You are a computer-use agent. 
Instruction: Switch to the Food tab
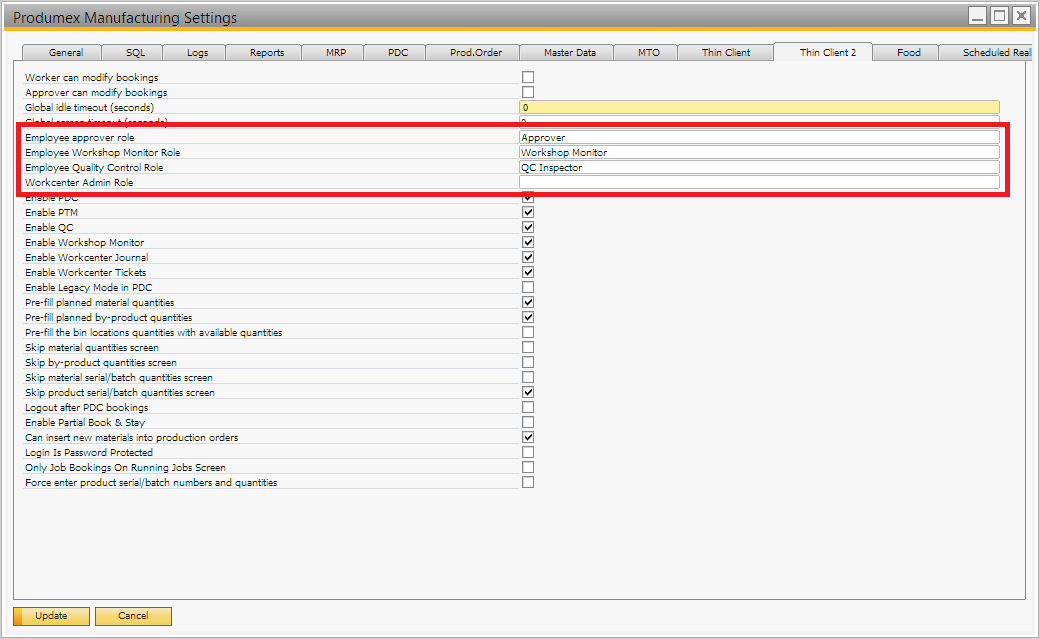(908, 52)
